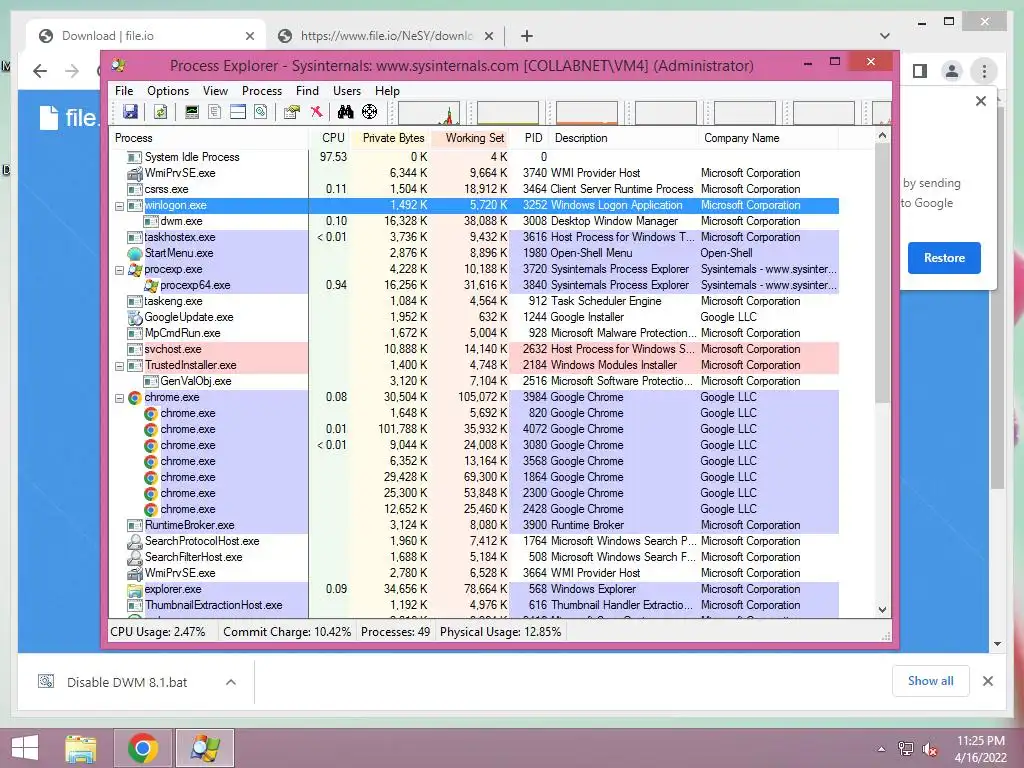Switch to the Download | file.io tab
The height and width of the screenshot is (768, 1024).
click(x=146, y=36)
